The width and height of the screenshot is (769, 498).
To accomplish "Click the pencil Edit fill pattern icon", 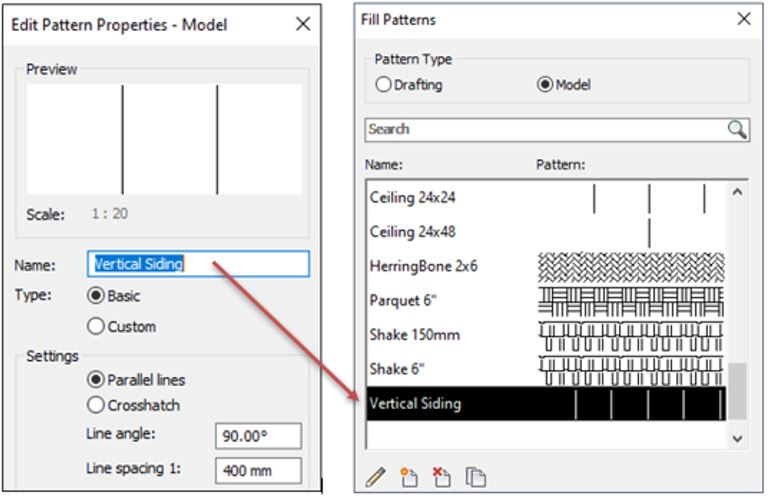I will point(376,477).
